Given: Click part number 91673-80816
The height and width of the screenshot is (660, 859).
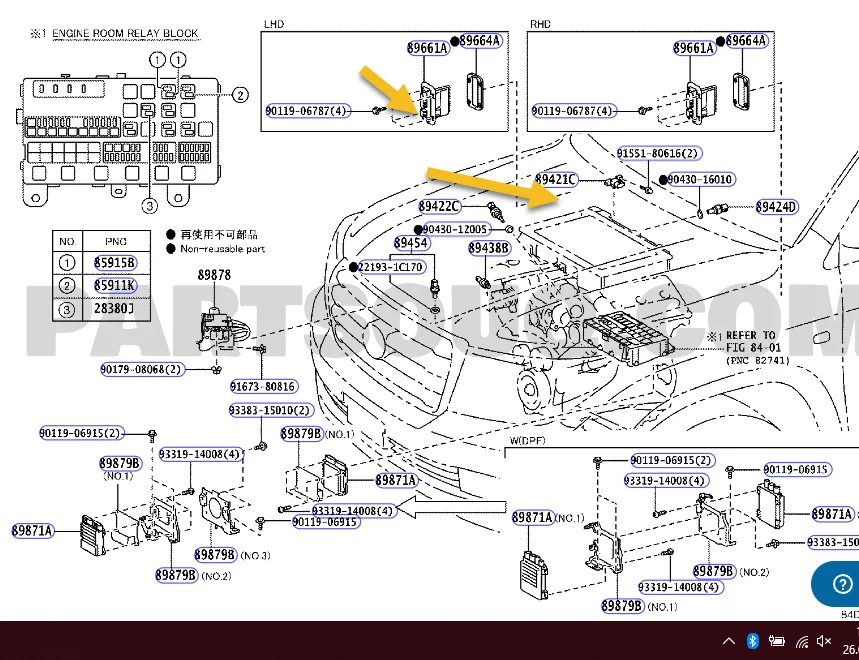Looking at the screenshot, I should (x=263, y=386).
